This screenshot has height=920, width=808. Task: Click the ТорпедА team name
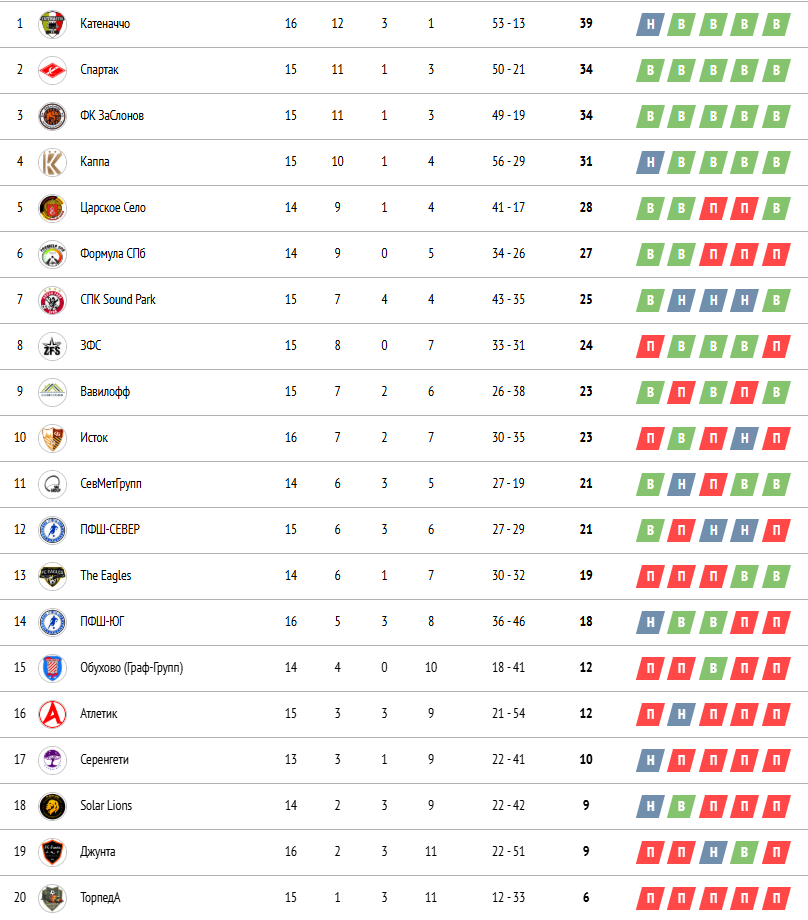[100, 898]
